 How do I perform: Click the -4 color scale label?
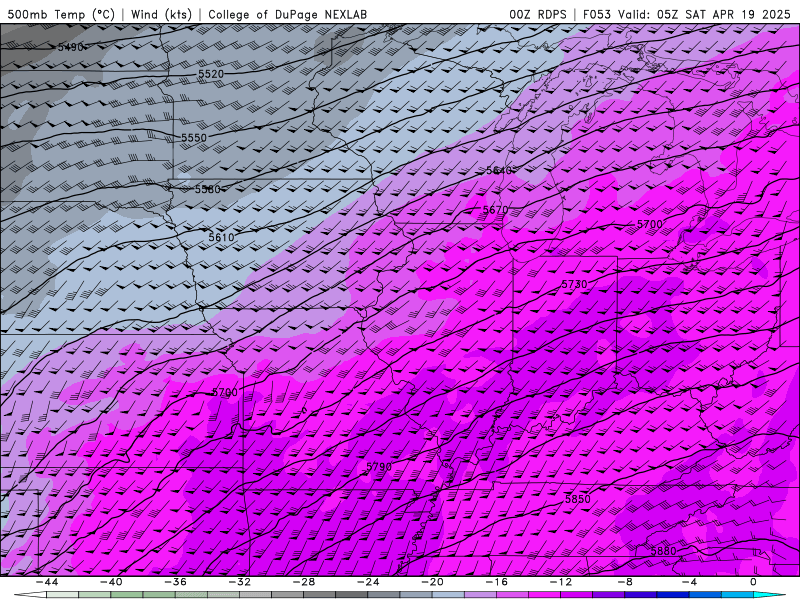[x=689, y=582]
